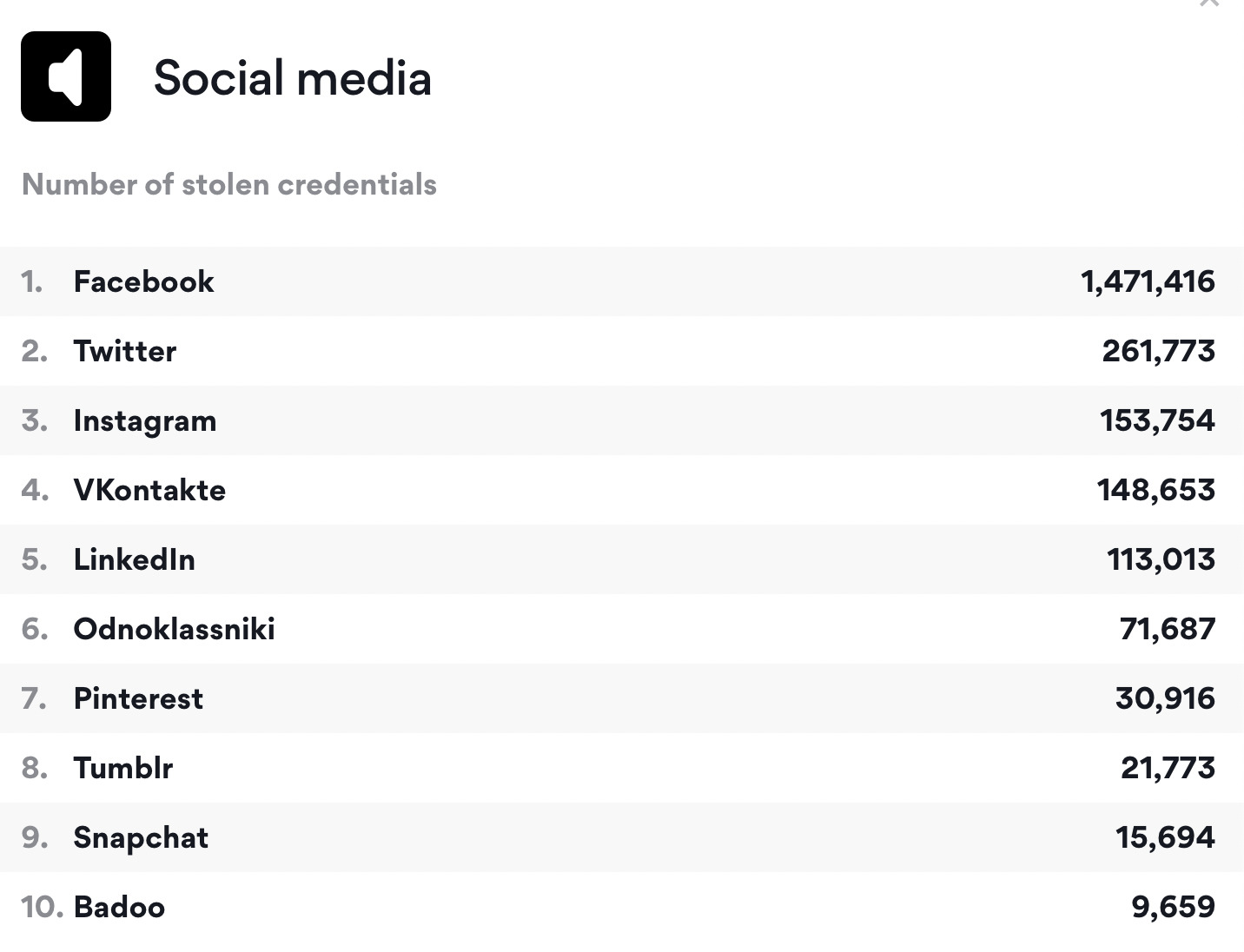
Task: Click the rank number 1. beside Facebook
Action: pyautogui.click(x=32, y=281)
